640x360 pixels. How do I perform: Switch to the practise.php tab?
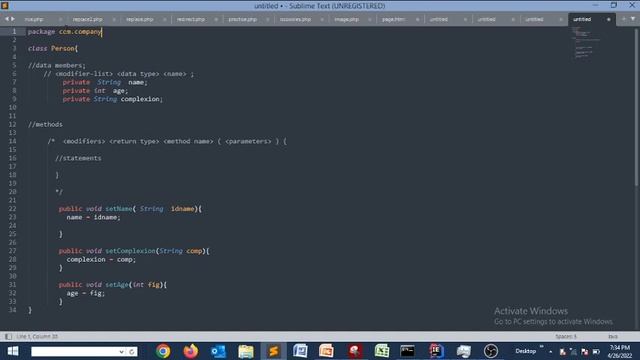click(242, 19)
